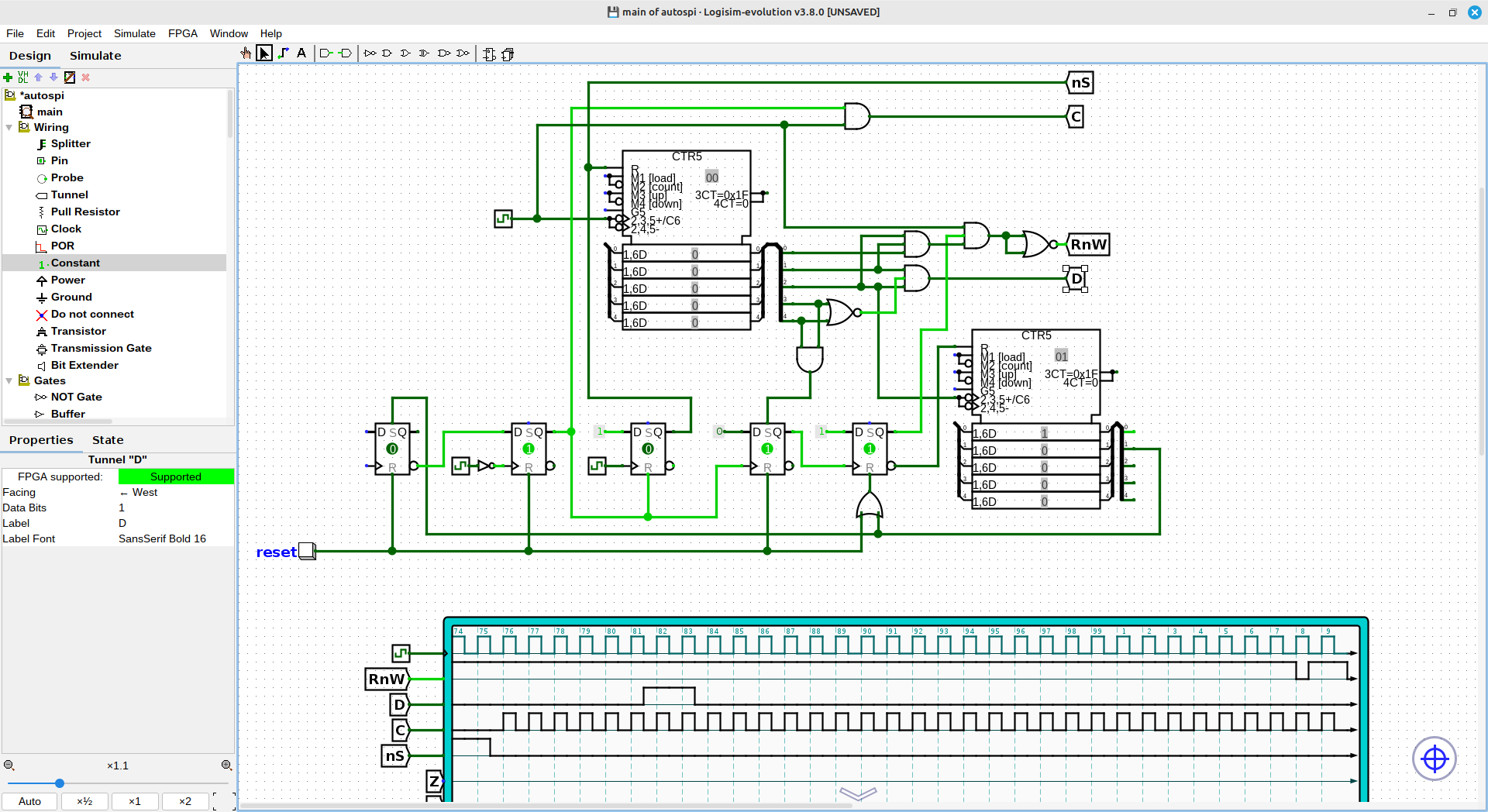Switch to the State tab
The image size is (1488, 812).
pos(108,440)
